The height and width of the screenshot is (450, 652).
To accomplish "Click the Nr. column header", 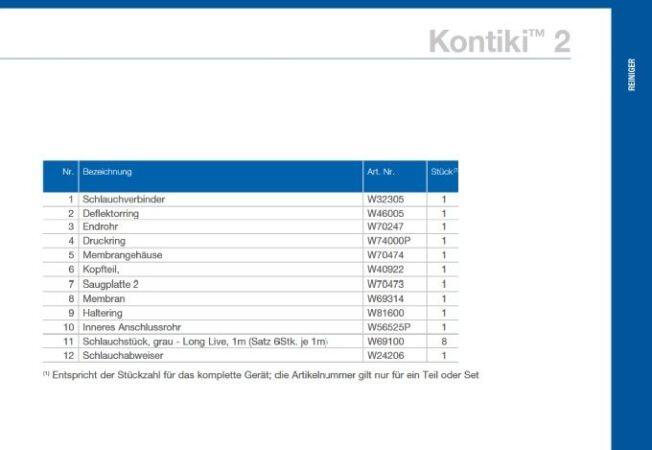I will click(x=68, y=172).
